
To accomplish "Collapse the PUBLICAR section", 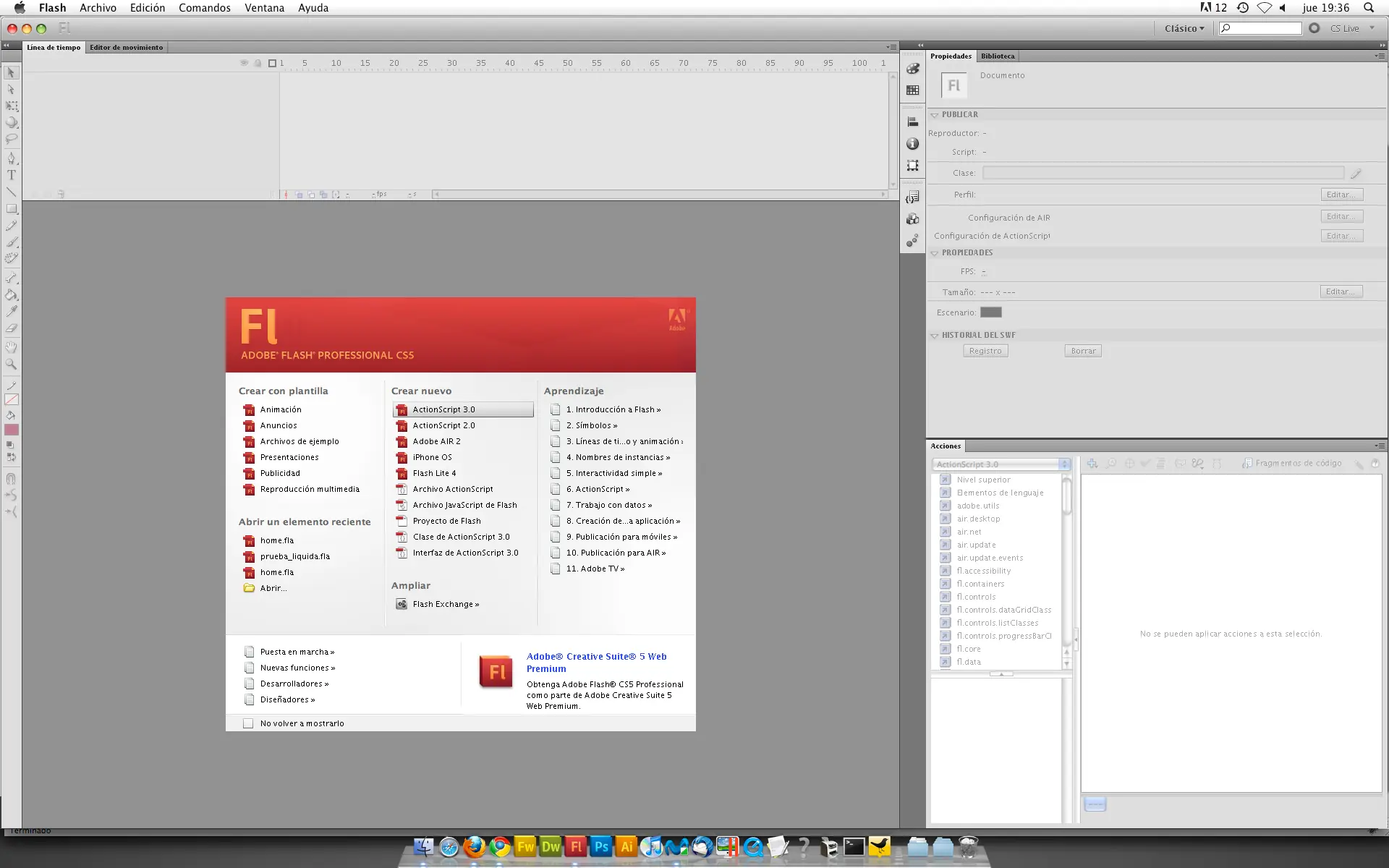I will tap(935, 115).
